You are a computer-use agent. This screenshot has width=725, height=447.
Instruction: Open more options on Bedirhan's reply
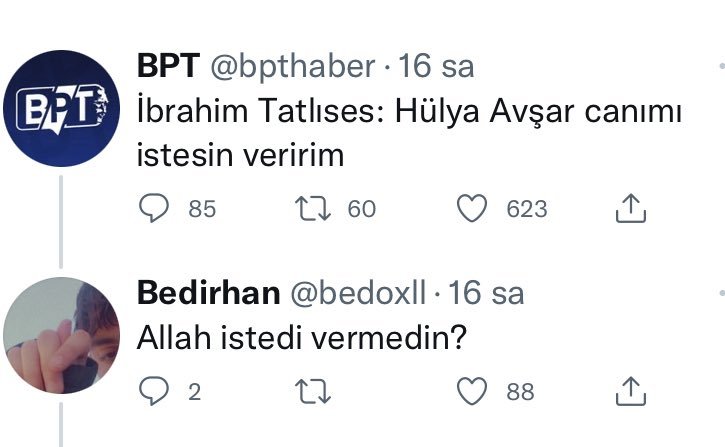click(x=720, y=292)
